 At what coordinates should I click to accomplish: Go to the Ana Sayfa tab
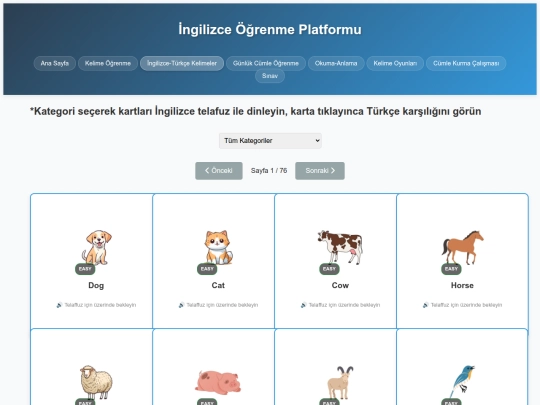pos(55,63)
